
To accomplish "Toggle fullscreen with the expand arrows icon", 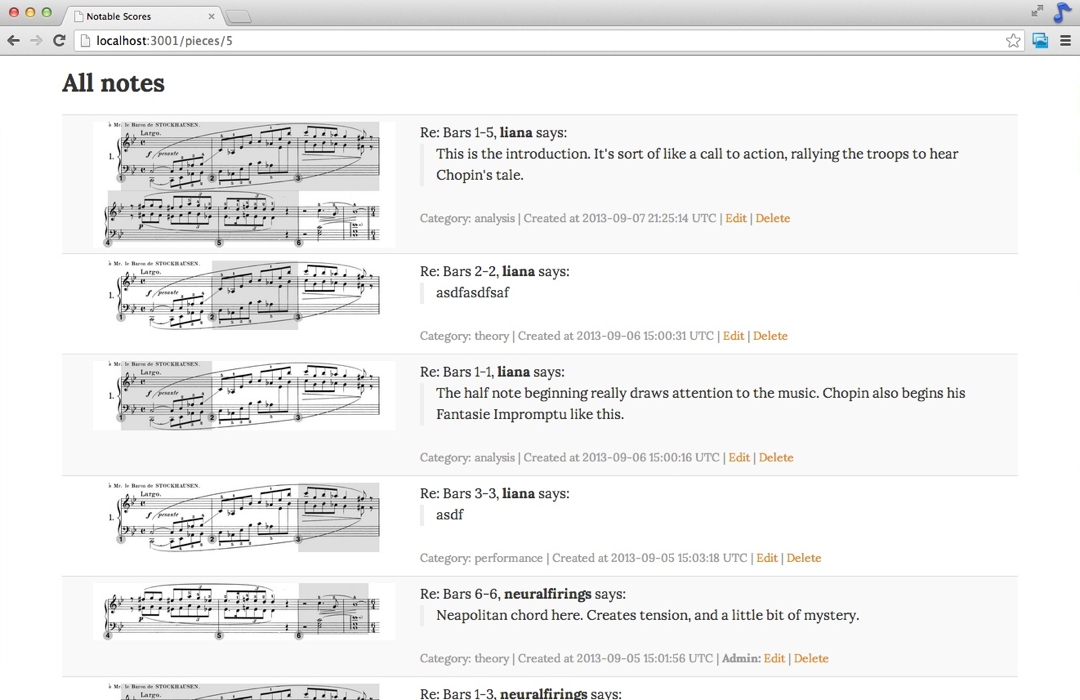I will point(1037,11).
